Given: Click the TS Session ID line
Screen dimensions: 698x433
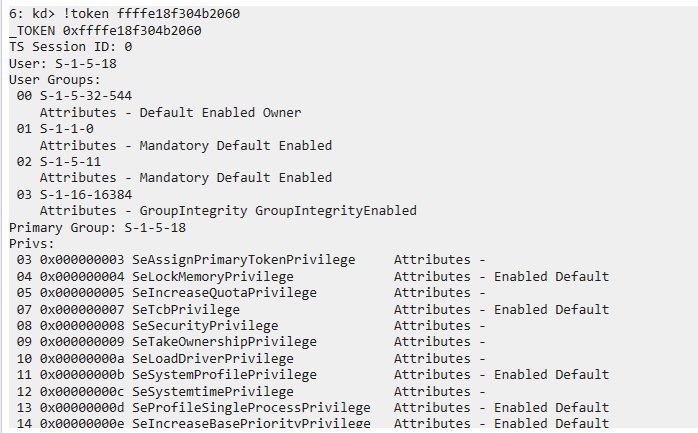Looking at the screenshot, I should click(x=70, y=47).
